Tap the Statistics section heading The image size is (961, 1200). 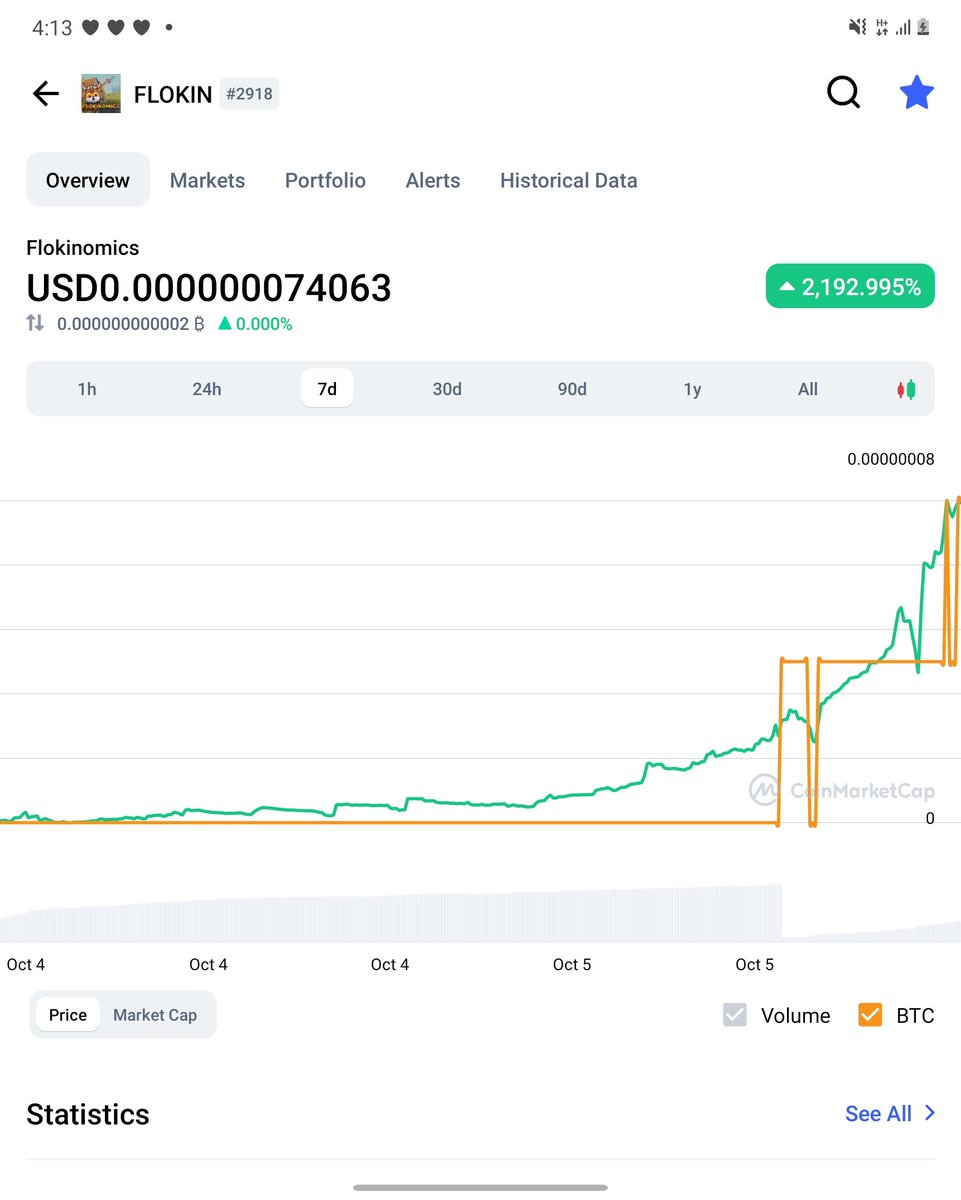pyautogui.click(x=88, y=1114)
